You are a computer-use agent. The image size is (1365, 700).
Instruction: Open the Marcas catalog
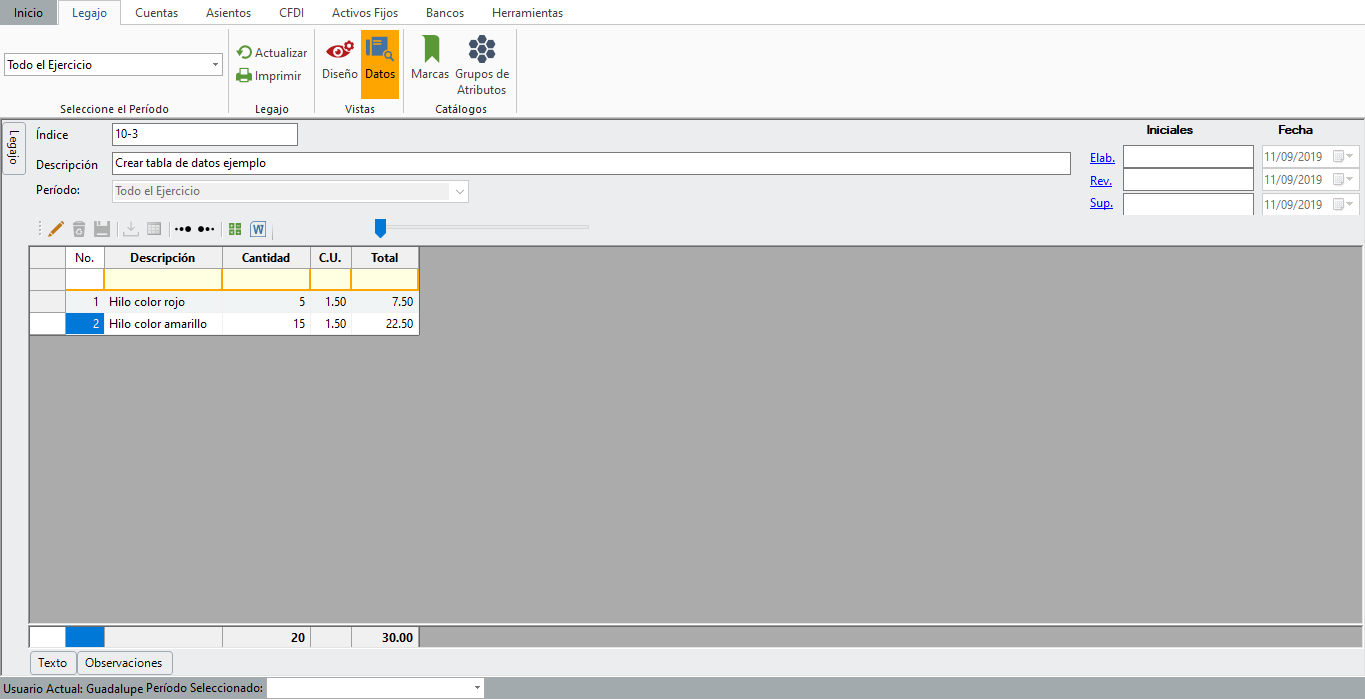coord(430,58)
